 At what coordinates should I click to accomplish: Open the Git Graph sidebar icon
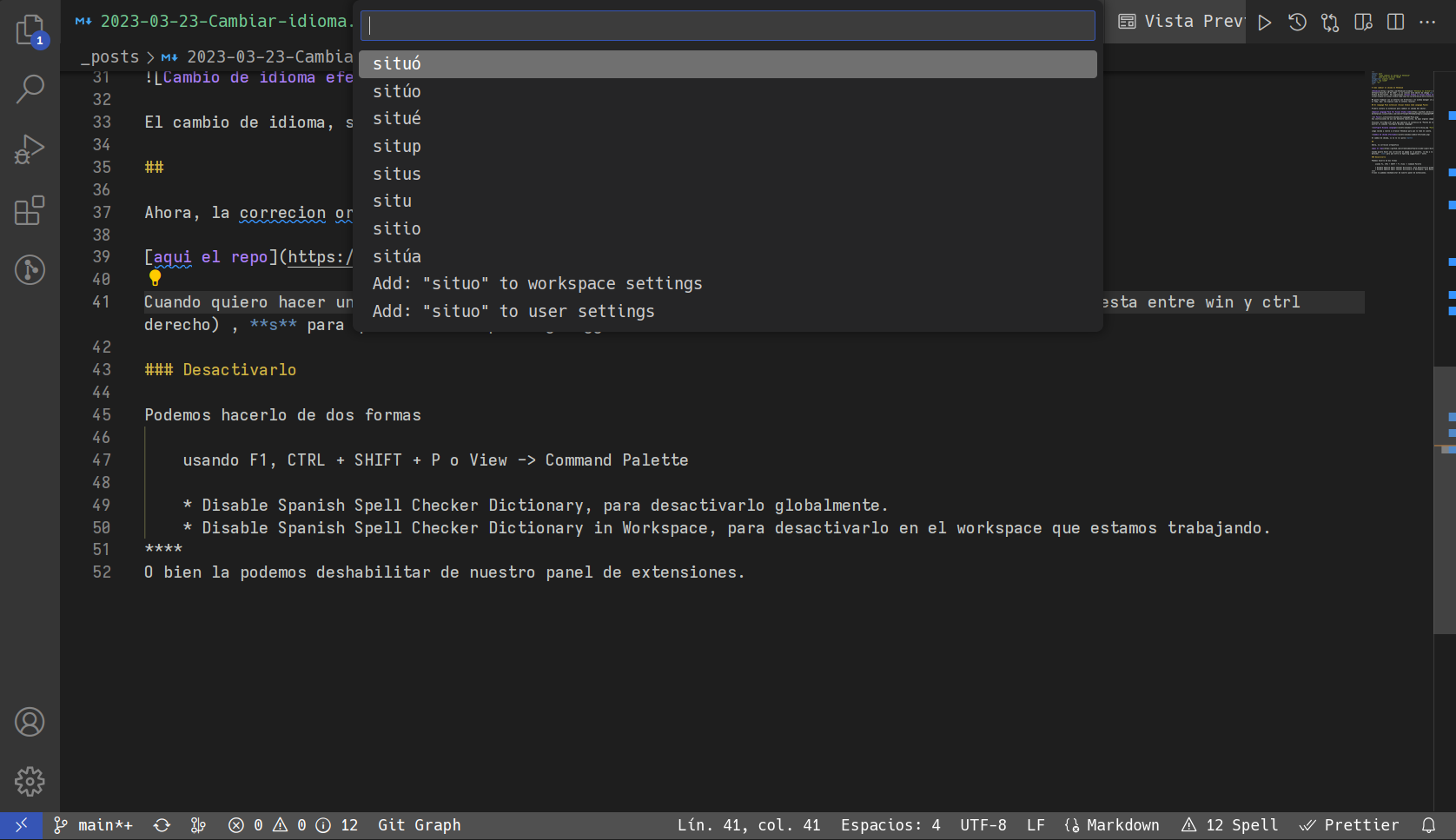click(x=30, y=270)
